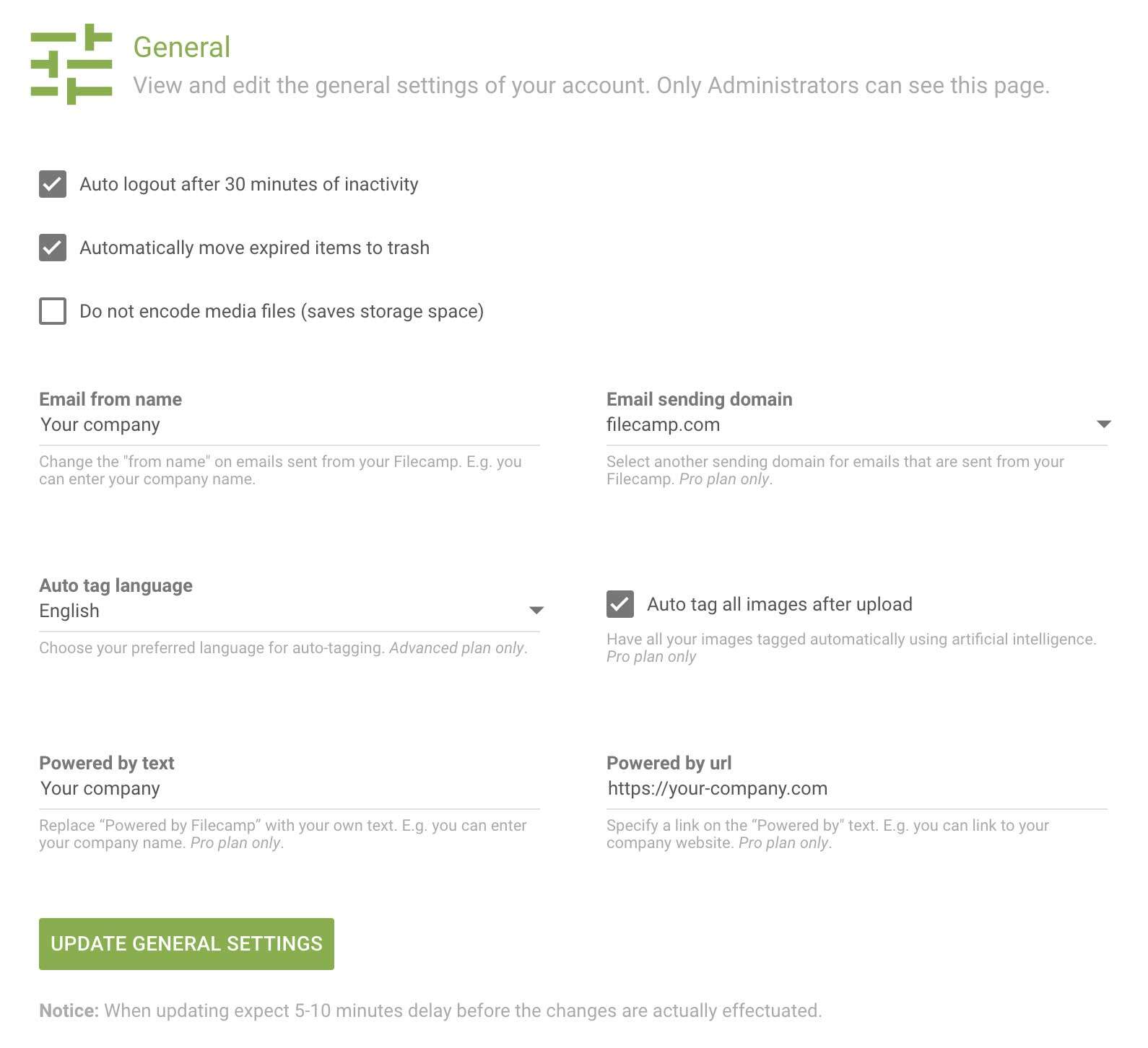The width and height of the screenshot is (1148, 1048).
Task: Click the 'Automatically move expired items to trash' label
Action: point(254,248)
